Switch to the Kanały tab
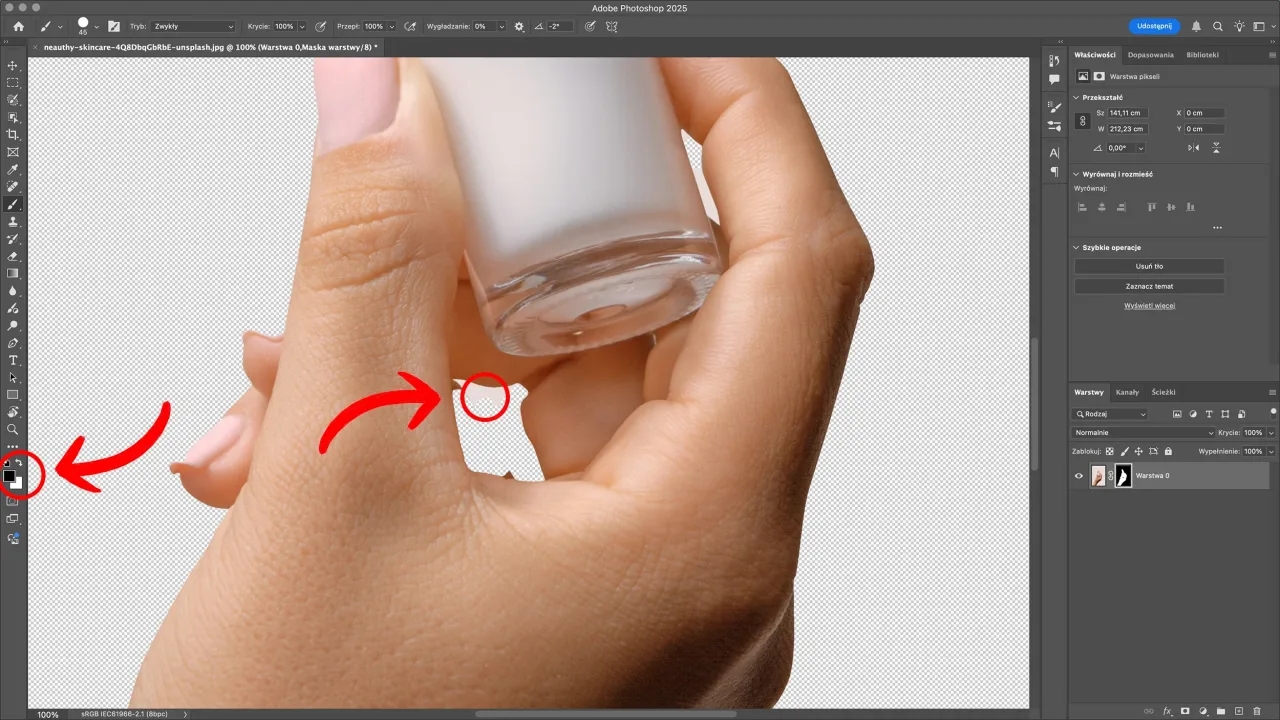Image resolution: width=1280 pixels, height=720 pixels. 1127,392
